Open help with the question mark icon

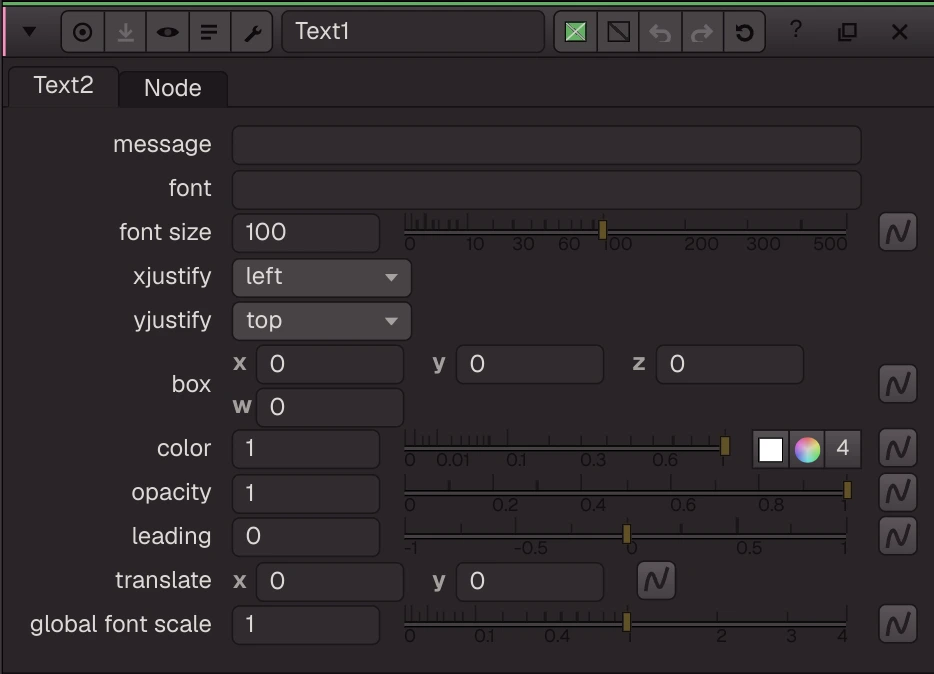(x=796, y=30)
